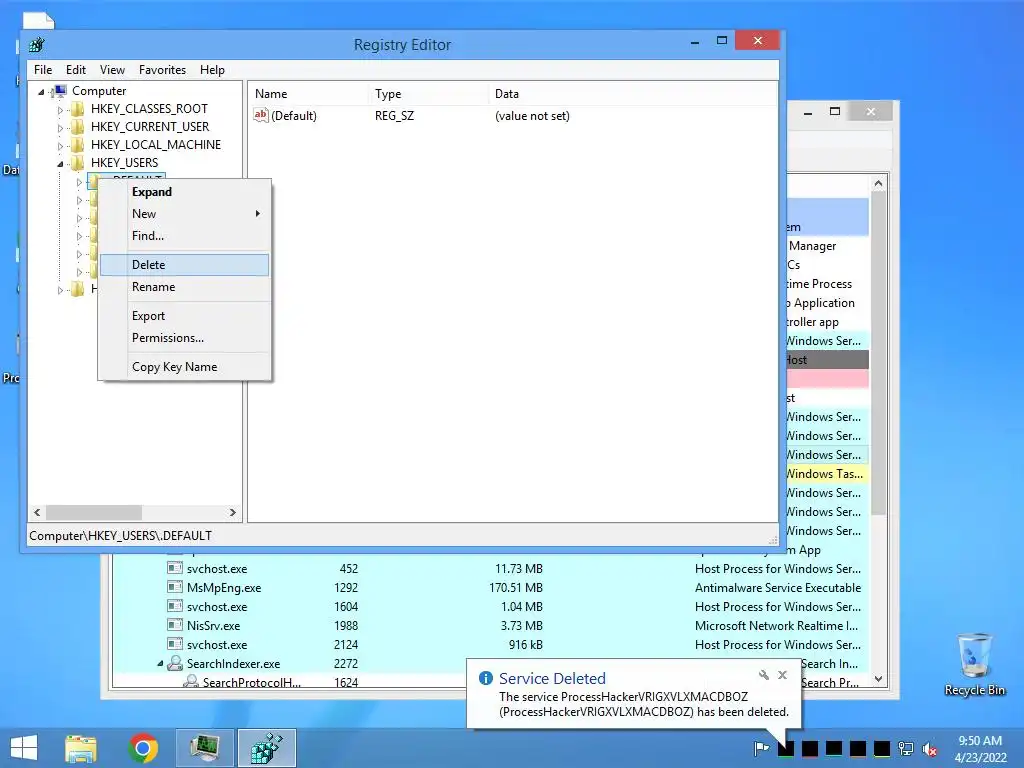
Task: Select the HKEY_LOCAL_MACHINE folder icon
Action: tap(78, 144)
